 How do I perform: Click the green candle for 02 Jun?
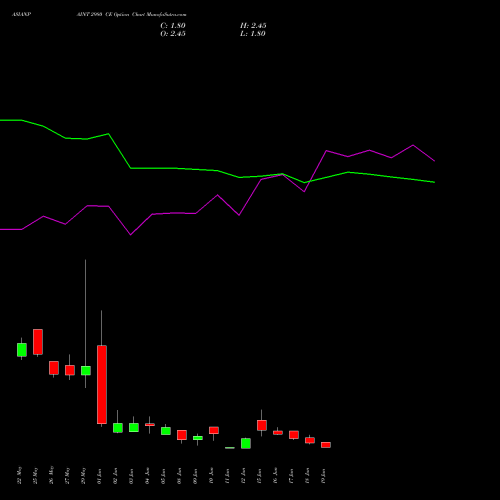118,428
